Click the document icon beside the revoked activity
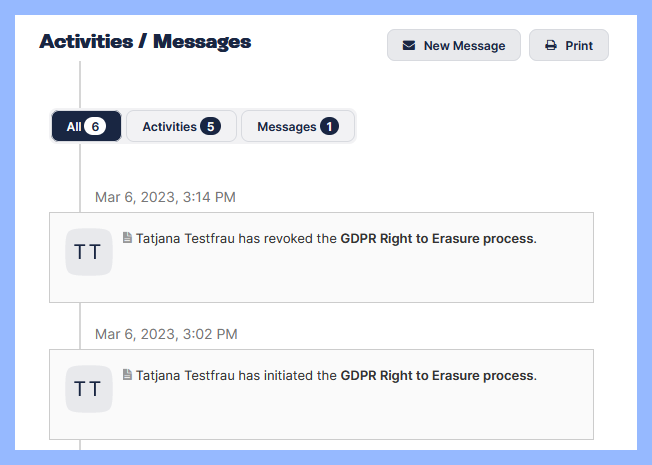 click(127, 238)
